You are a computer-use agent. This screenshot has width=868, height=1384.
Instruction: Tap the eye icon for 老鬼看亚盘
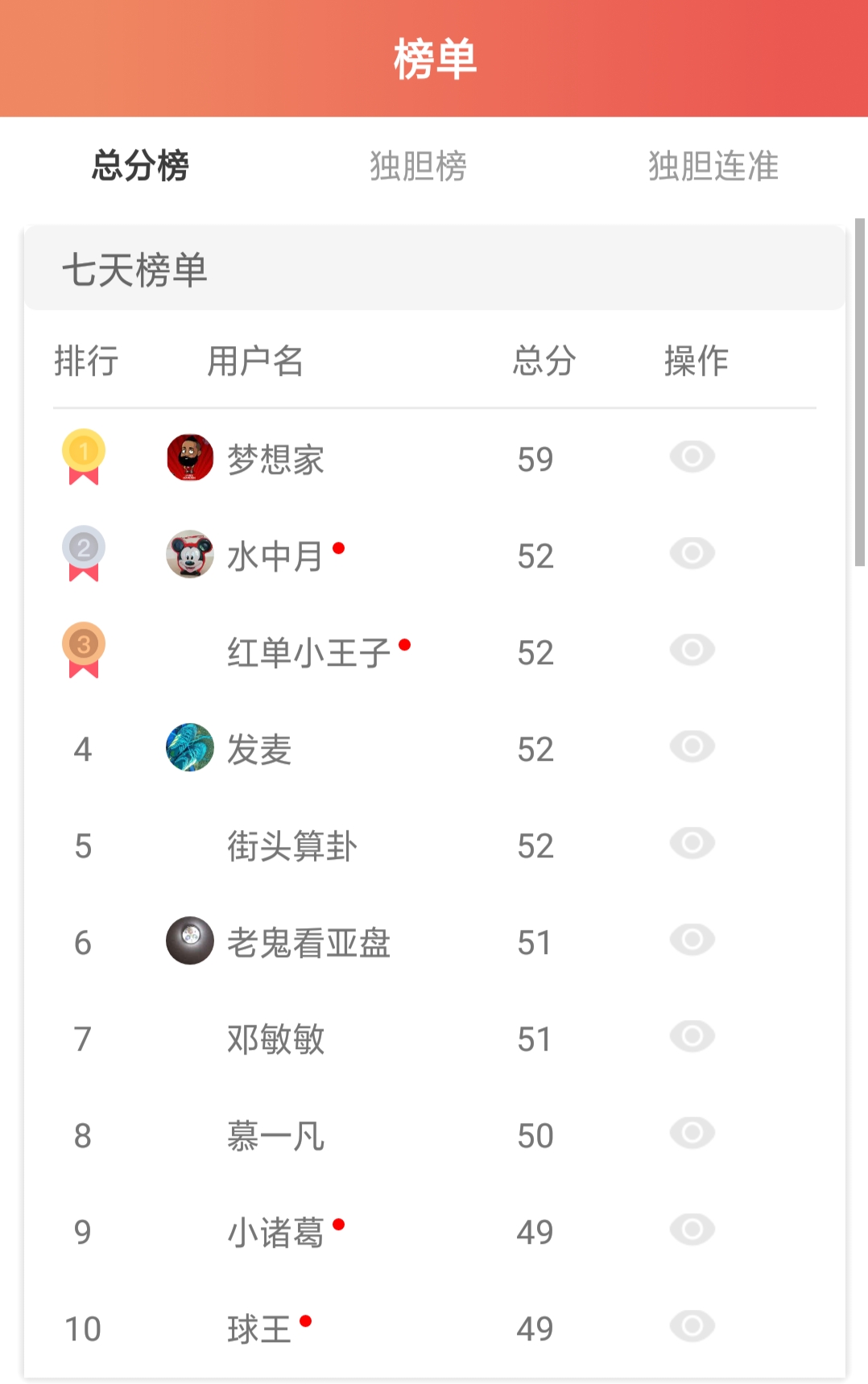pyautogui.click(x=692, y=940)
